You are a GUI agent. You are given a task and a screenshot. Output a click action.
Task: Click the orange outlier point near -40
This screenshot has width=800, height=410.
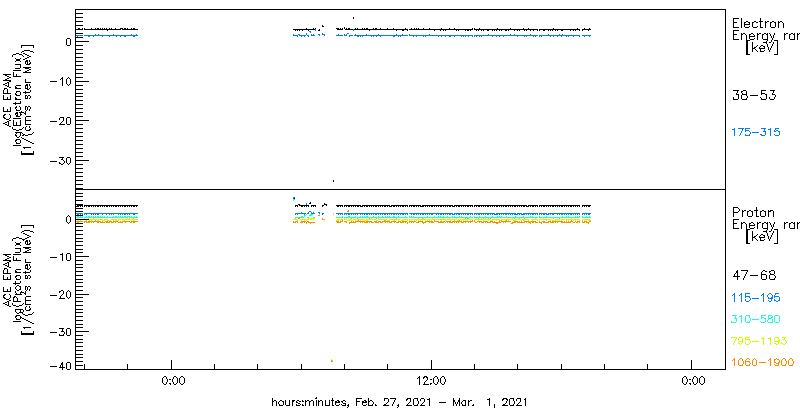click(332, 361)
